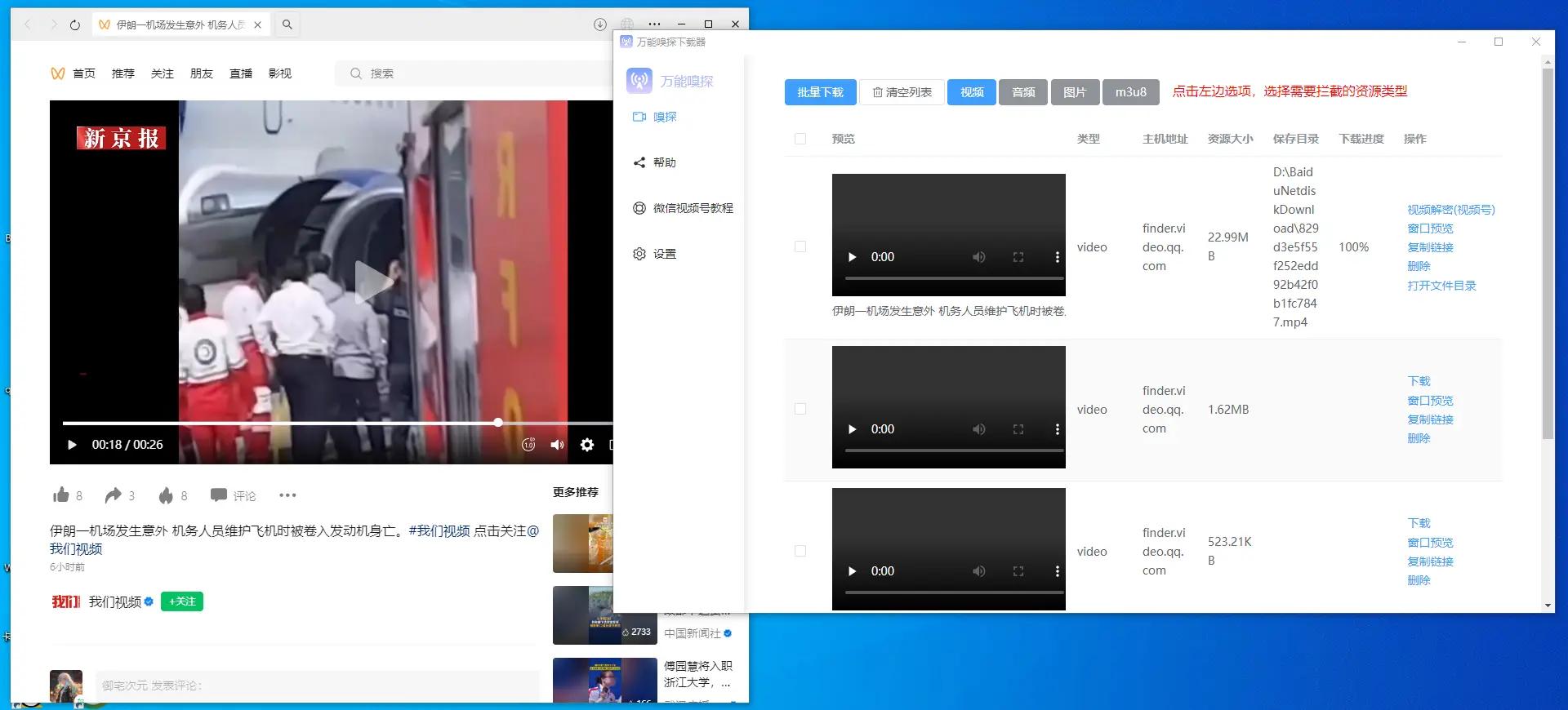This screenshot has width=1568, height=710.
Task: Open the 设置 item in the sidebar
Action: [664, 254]
